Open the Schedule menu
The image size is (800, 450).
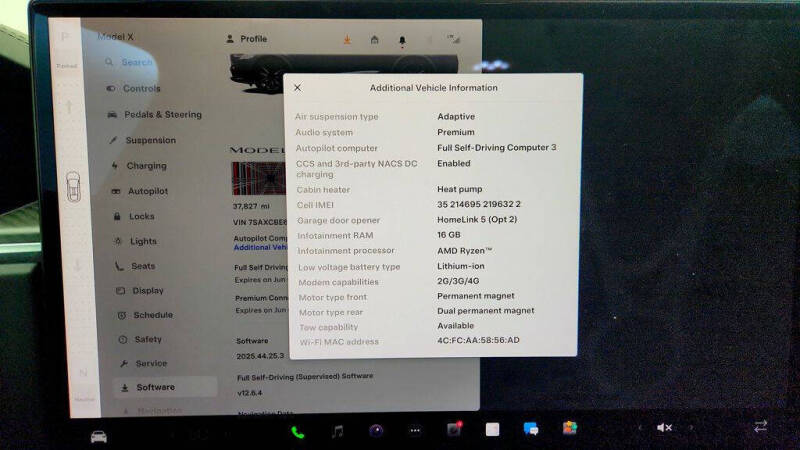(x=145, y=315)
